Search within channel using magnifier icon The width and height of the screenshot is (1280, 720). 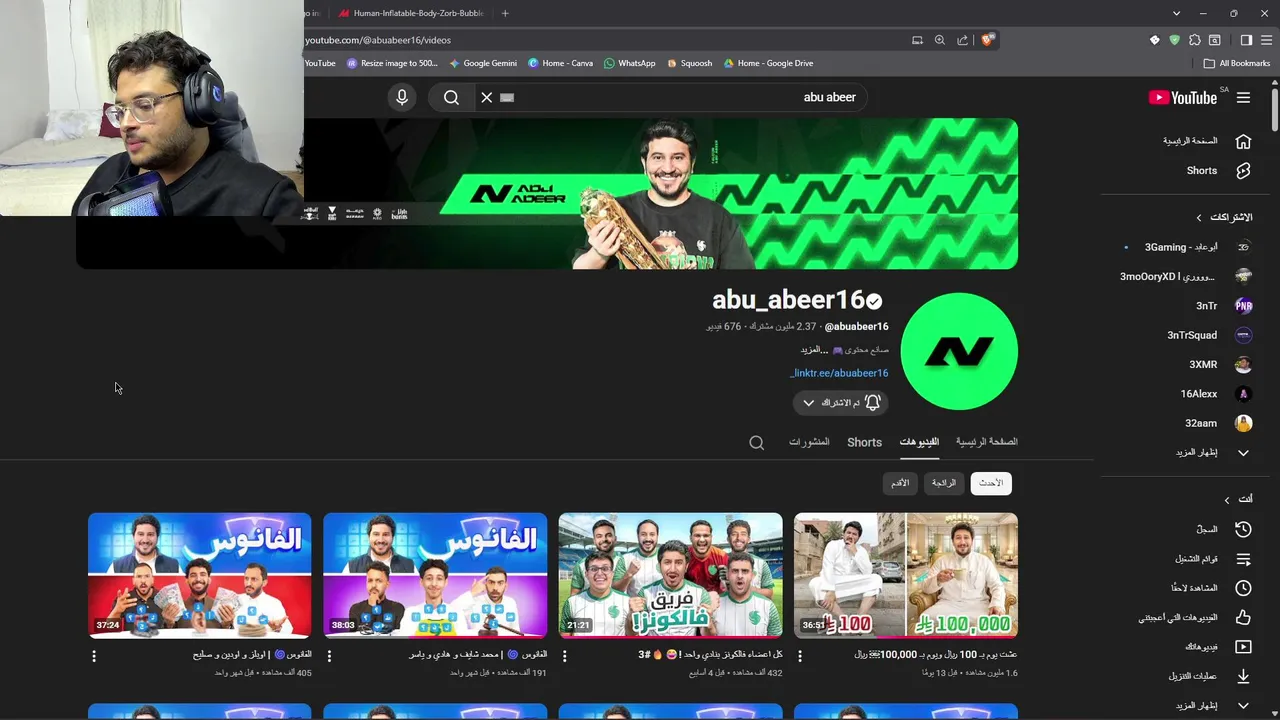pos(757,442)
